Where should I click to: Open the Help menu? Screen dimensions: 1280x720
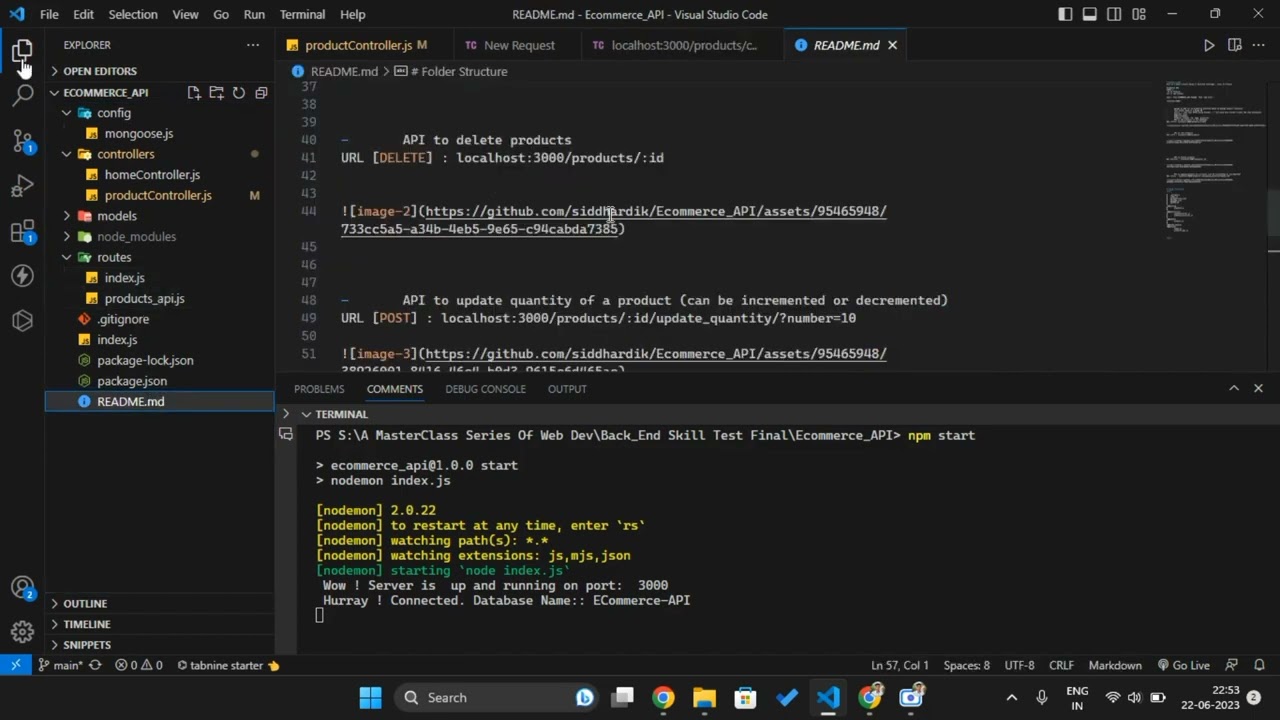point(353,14)
